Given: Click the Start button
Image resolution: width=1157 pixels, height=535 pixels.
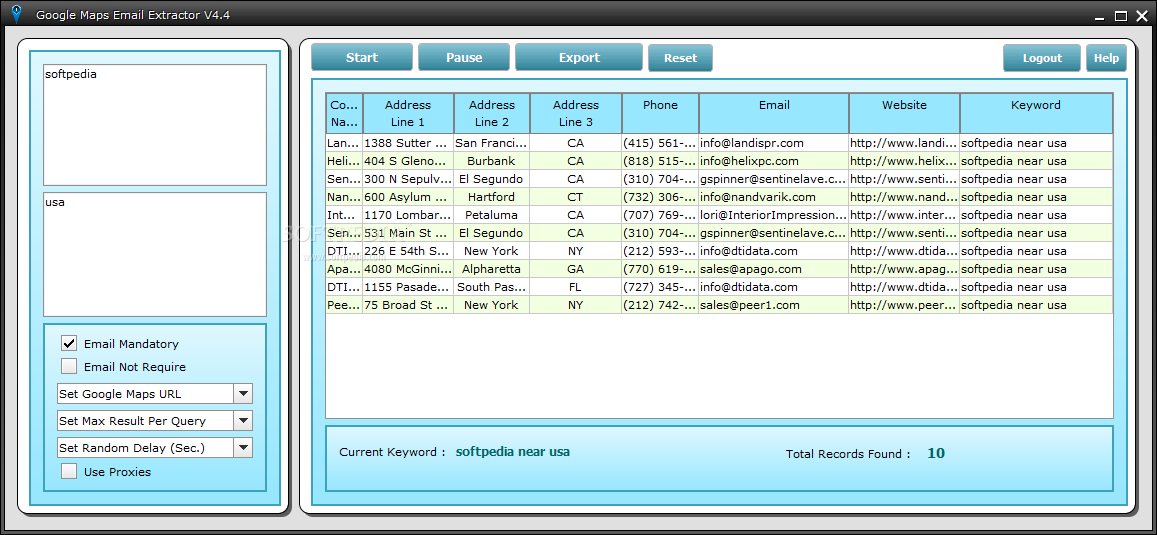Looking at the screenshot, I should point(362,58).
